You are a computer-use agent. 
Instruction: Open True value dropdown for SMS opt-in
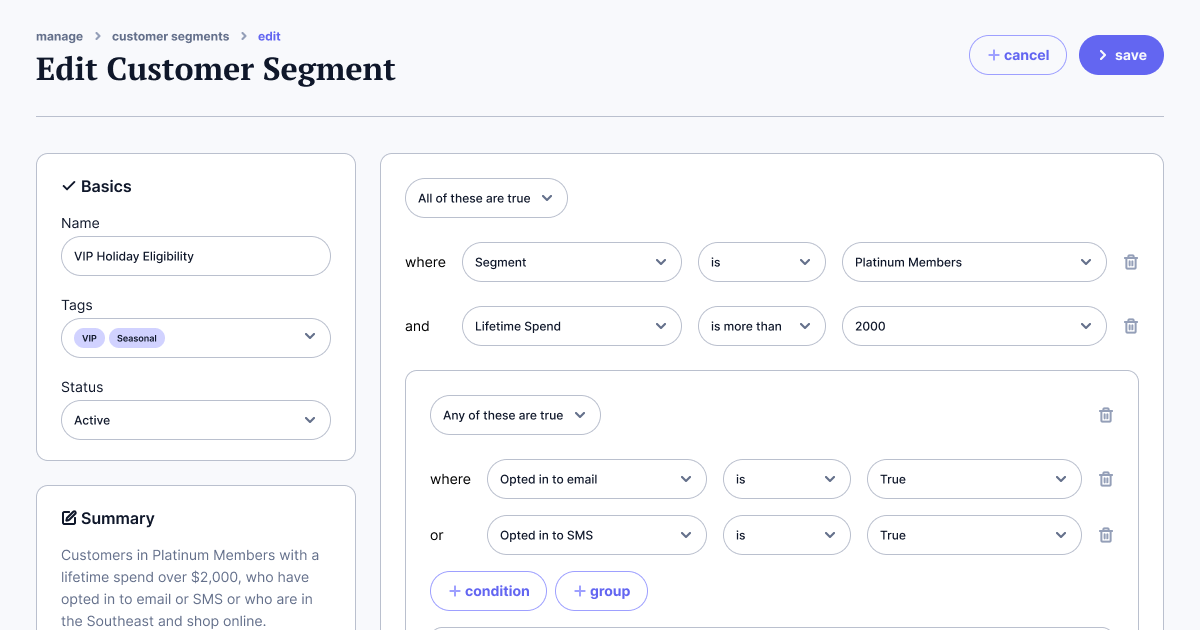(974, 535)
